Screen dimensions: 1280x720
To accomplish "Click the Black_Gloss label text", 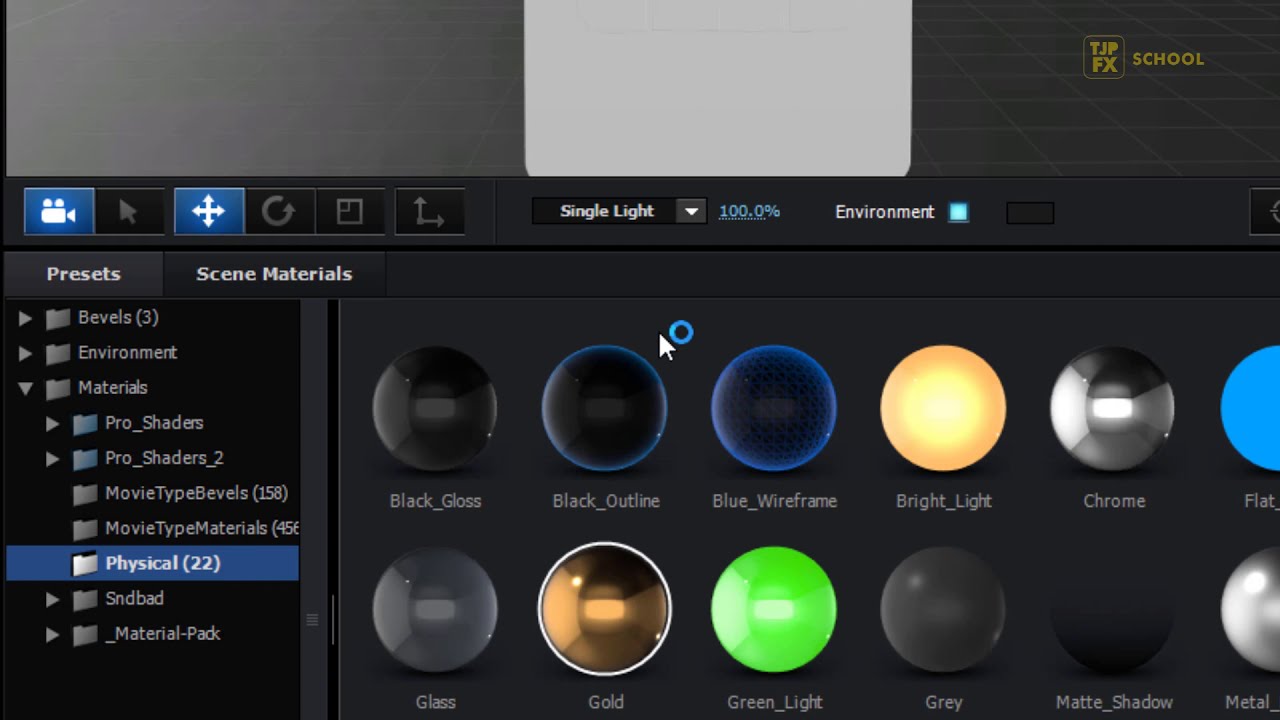I will coord(435,501).
